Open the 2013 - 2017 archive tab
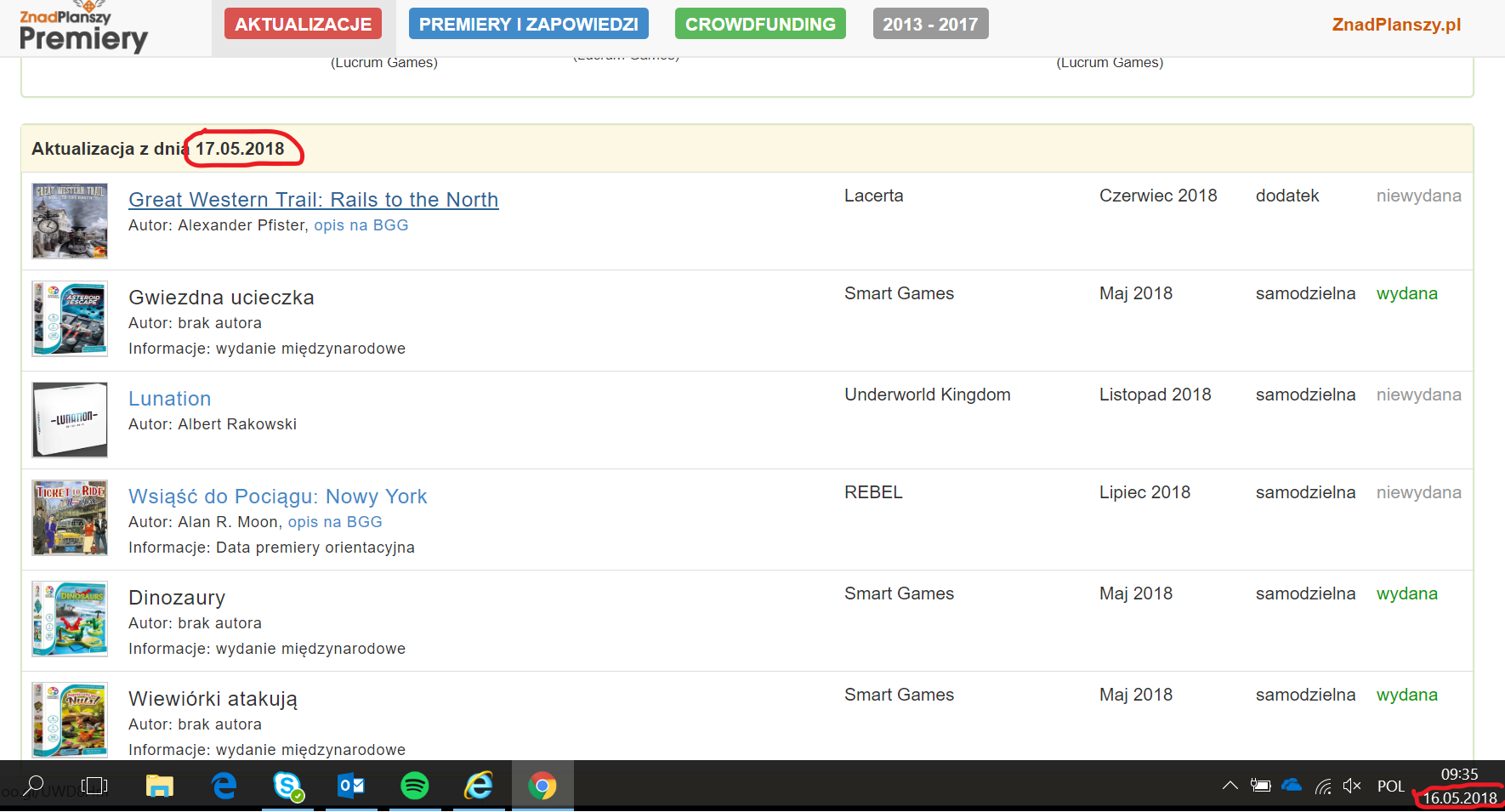This screenshot has width=1505, height=812. tap(930, 24)
